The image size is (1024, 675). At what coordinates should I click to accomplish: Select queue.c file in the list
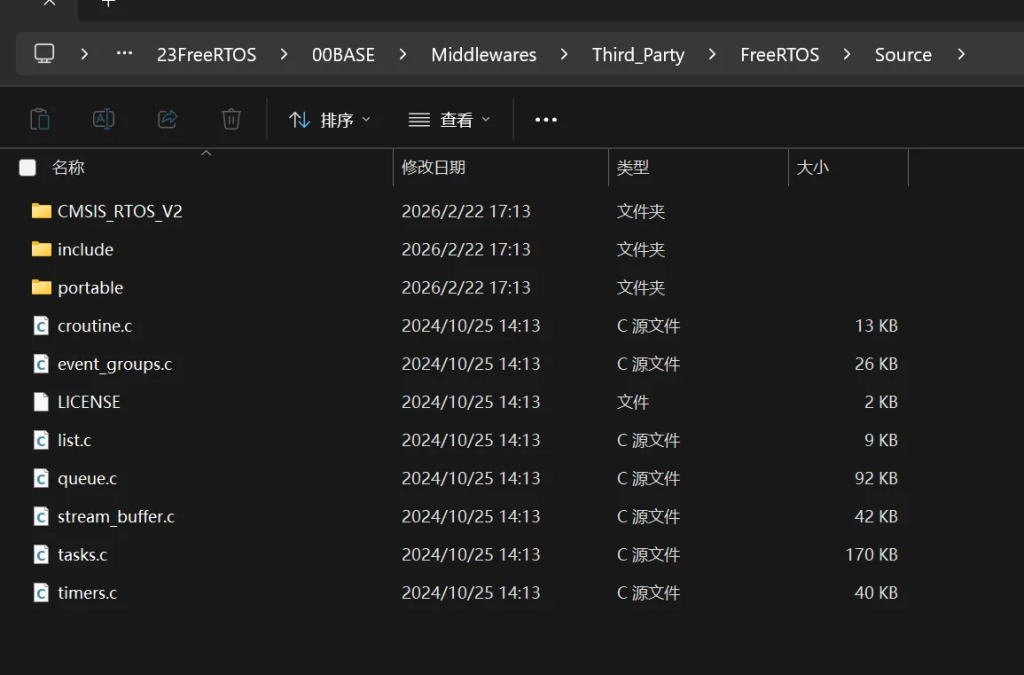pos(87,479)
